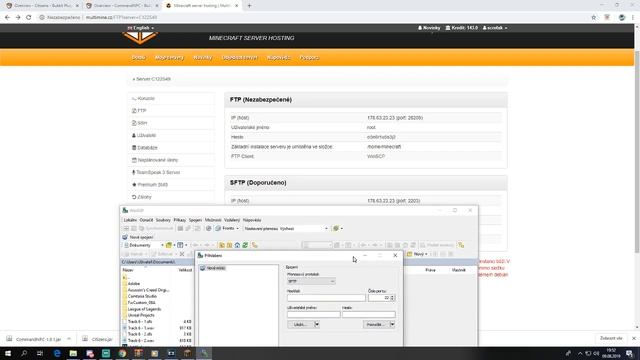640x360 pixels.
Task: Open the Novinky link in the top bar
Action: tap(429, 28)
